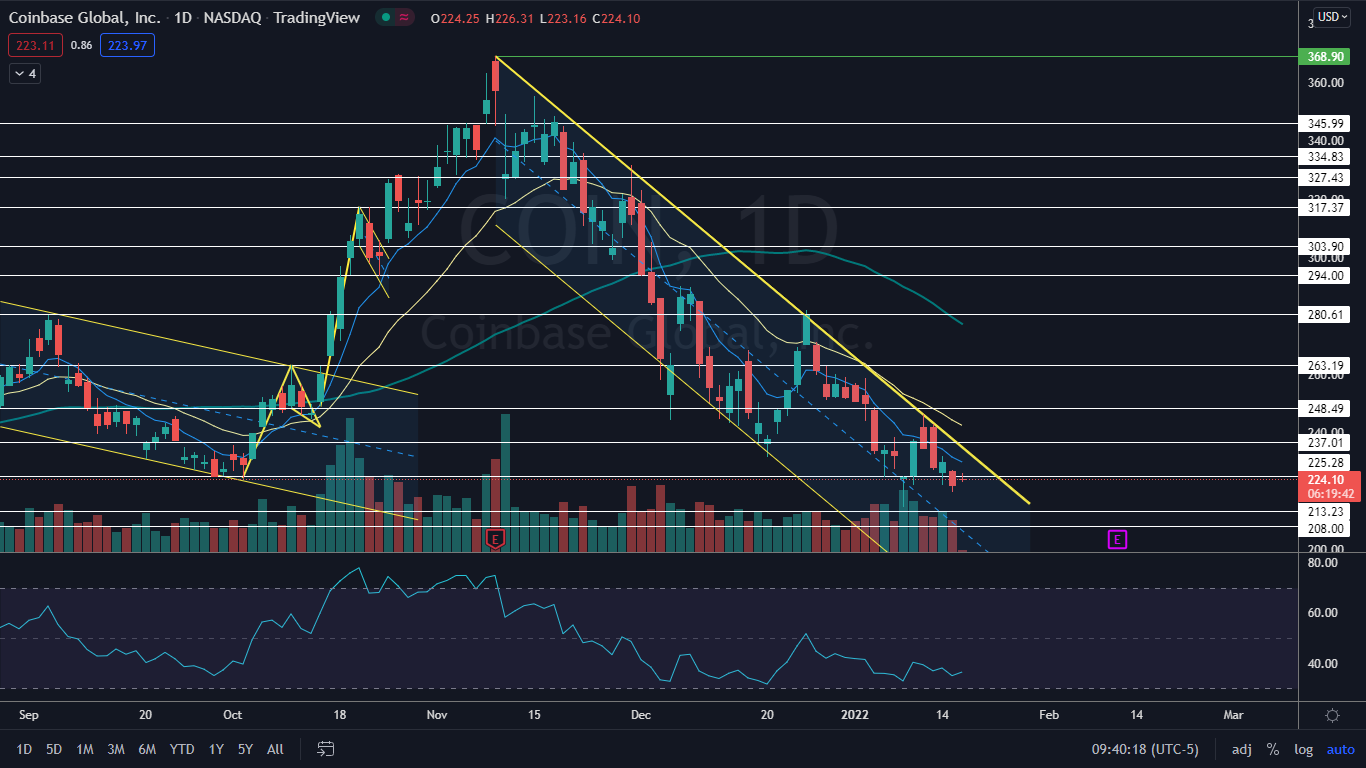Click the 248.49 price level label
This screenshot has height=768, width=1366.
1325,409
